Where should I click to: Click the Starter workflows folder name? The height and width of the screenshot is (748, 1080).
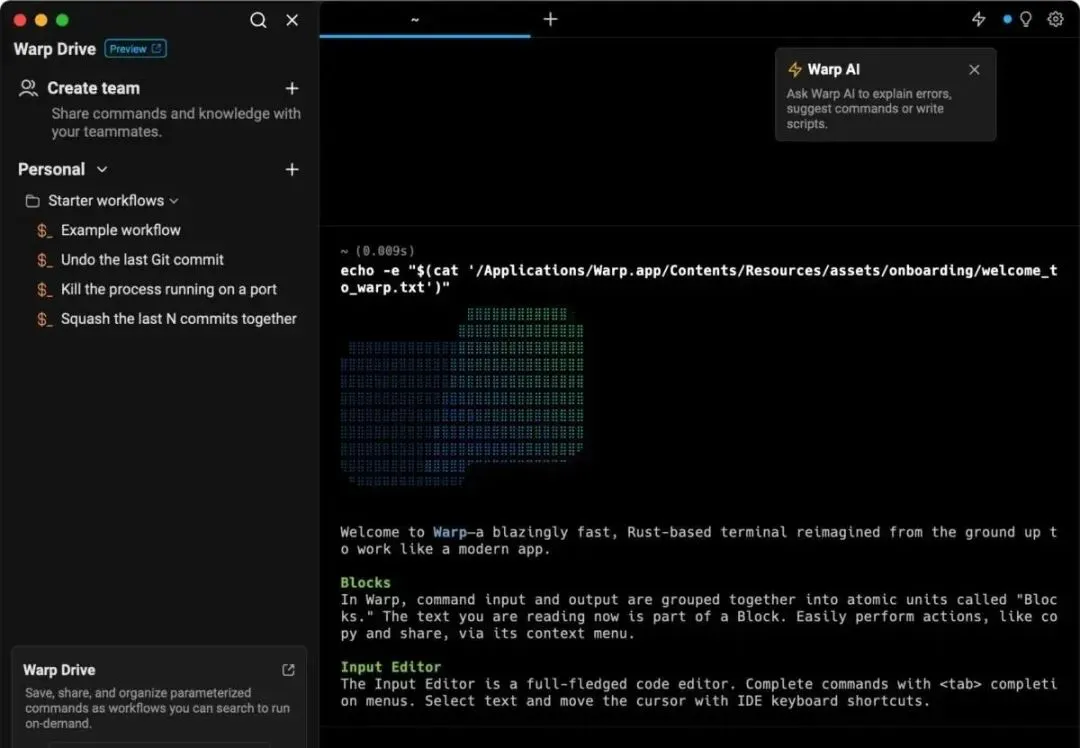coord(106,200)
